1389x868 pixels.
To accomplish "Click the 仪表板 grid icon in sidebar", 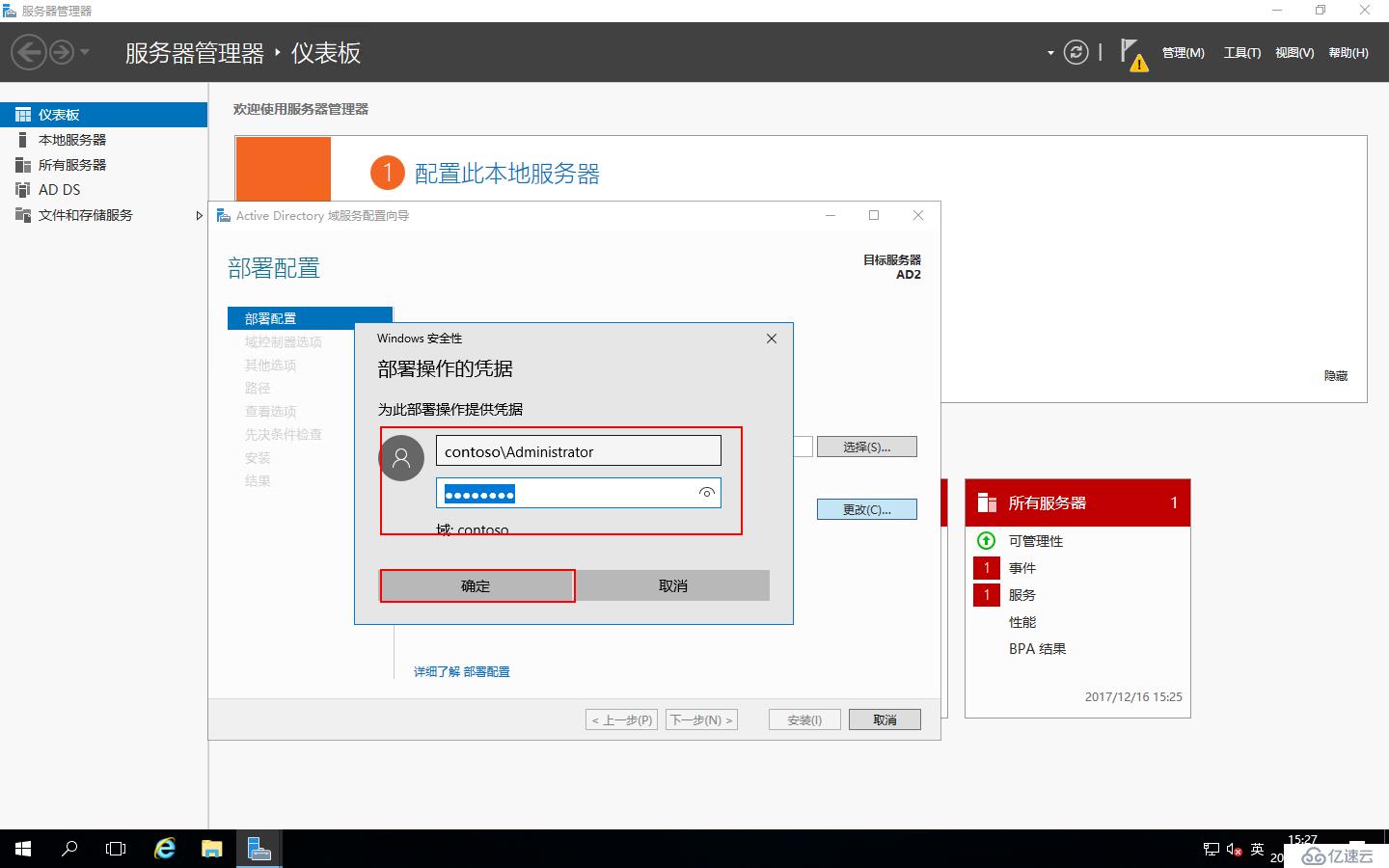I will (x=23, y=115).
